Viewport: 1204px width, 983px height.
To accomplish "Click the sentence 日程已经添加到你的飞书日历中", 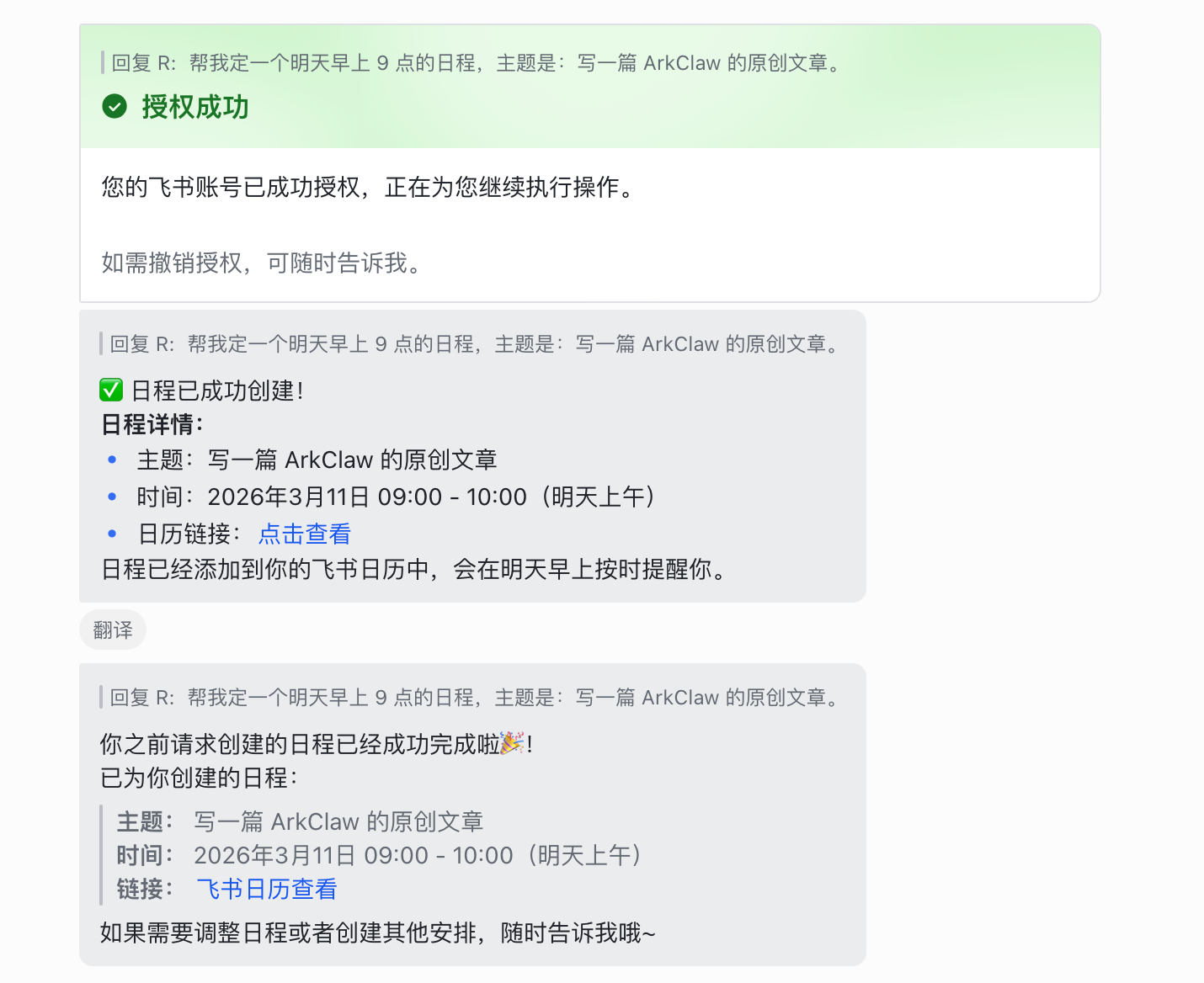I will (x=413, y=570).
